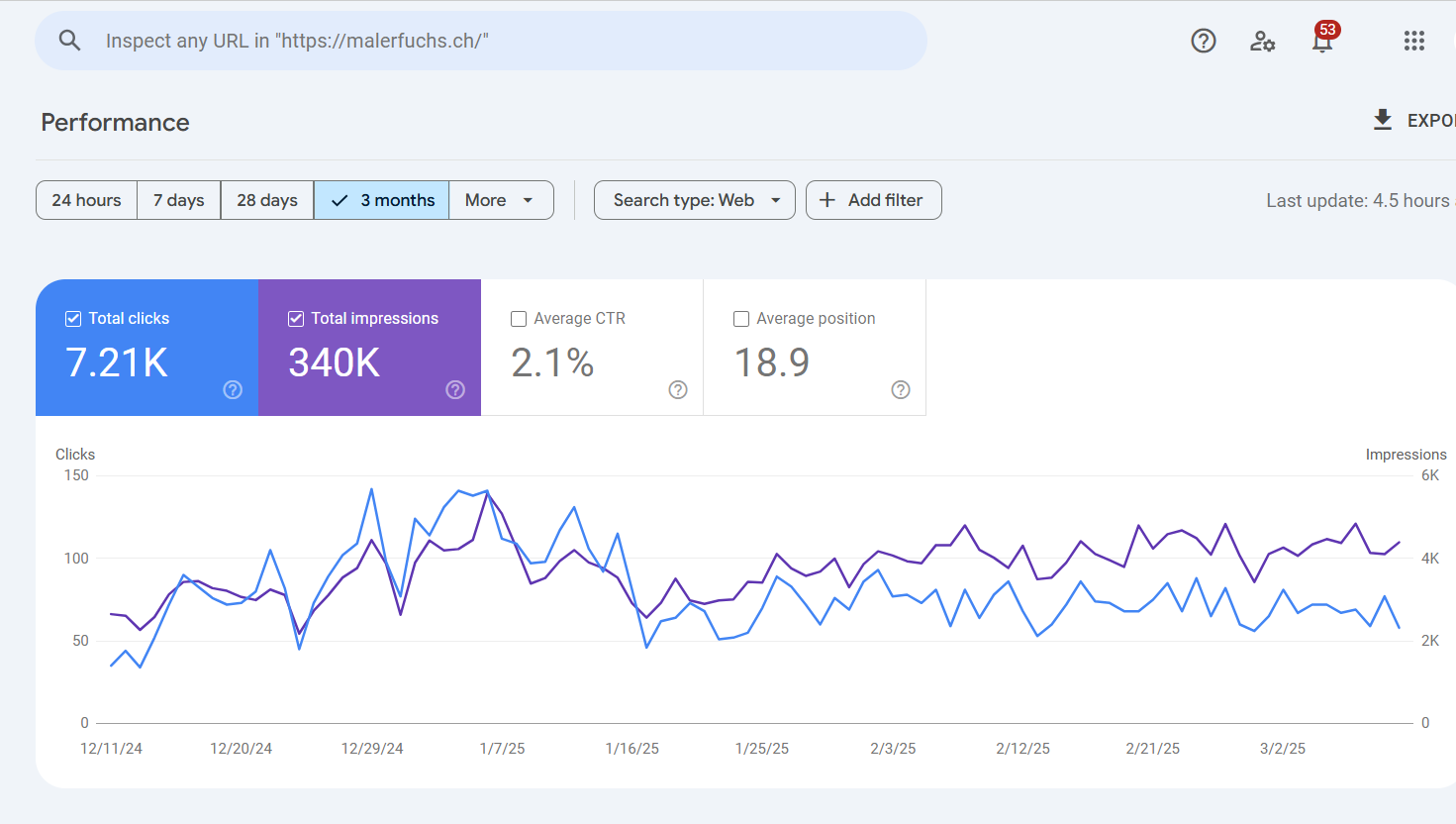1456x824 pixels.
Task: Click the Inspect any URL search field
Action: point(495,41)
